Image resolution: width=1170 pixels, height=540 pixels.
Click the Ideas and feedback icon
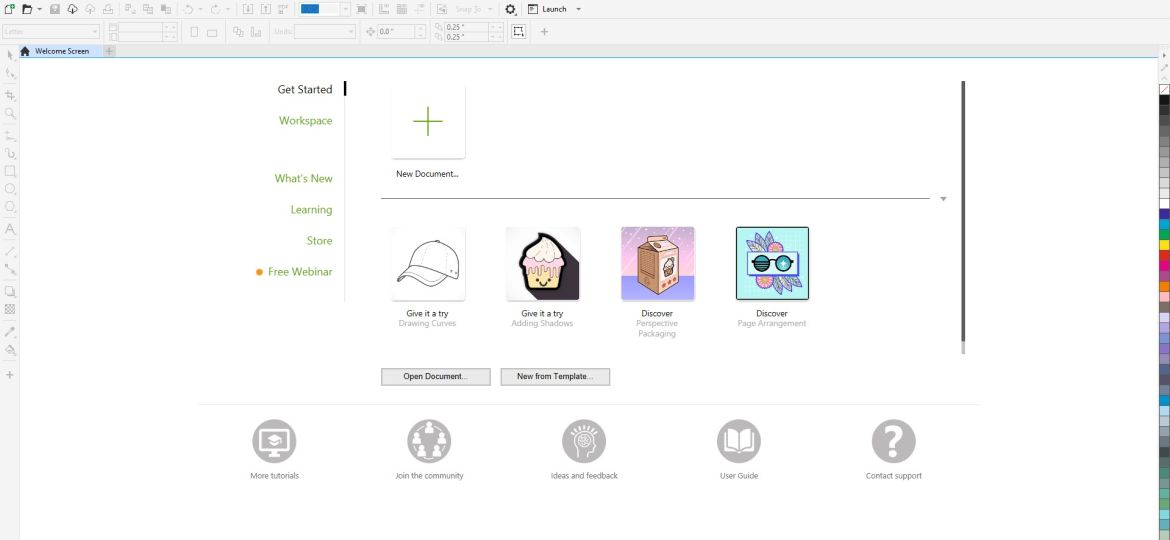tap(584, 440)
